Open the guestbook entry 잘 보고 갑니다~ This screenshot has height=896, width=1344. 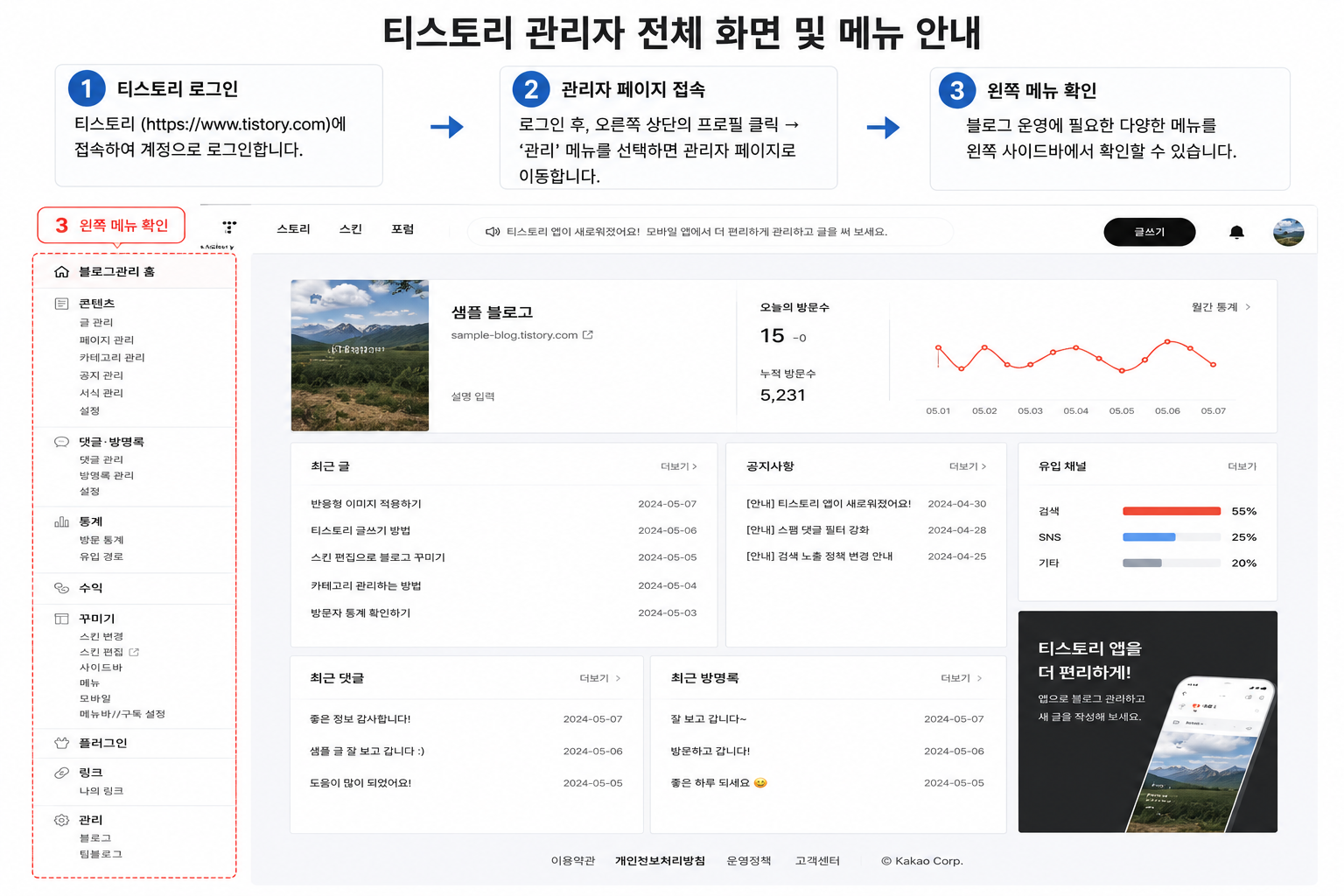point(709,719)
